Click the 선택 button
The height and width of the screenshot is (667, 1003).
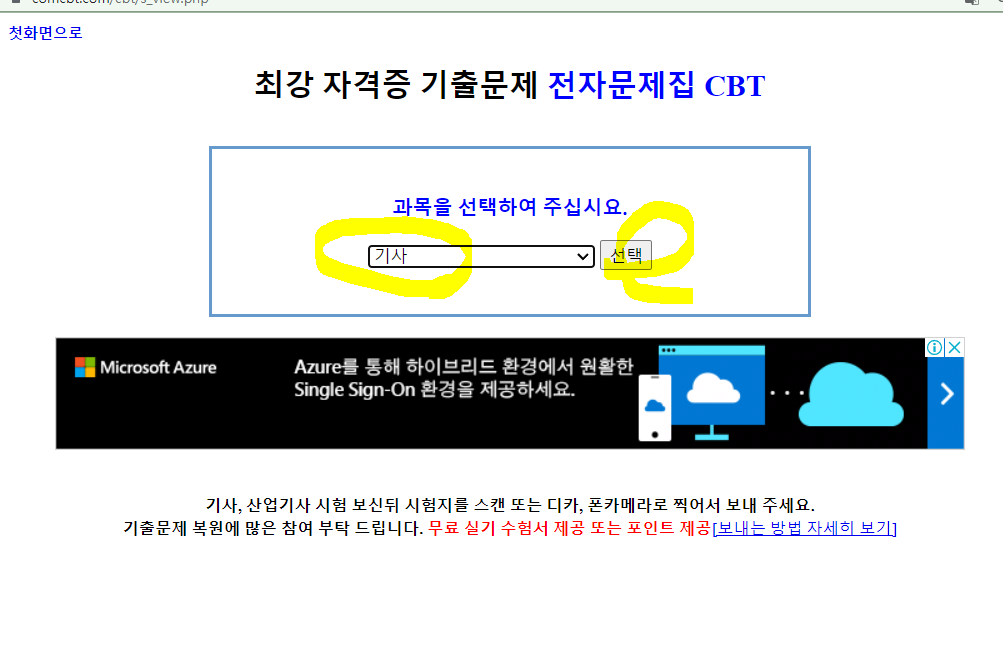626,255
